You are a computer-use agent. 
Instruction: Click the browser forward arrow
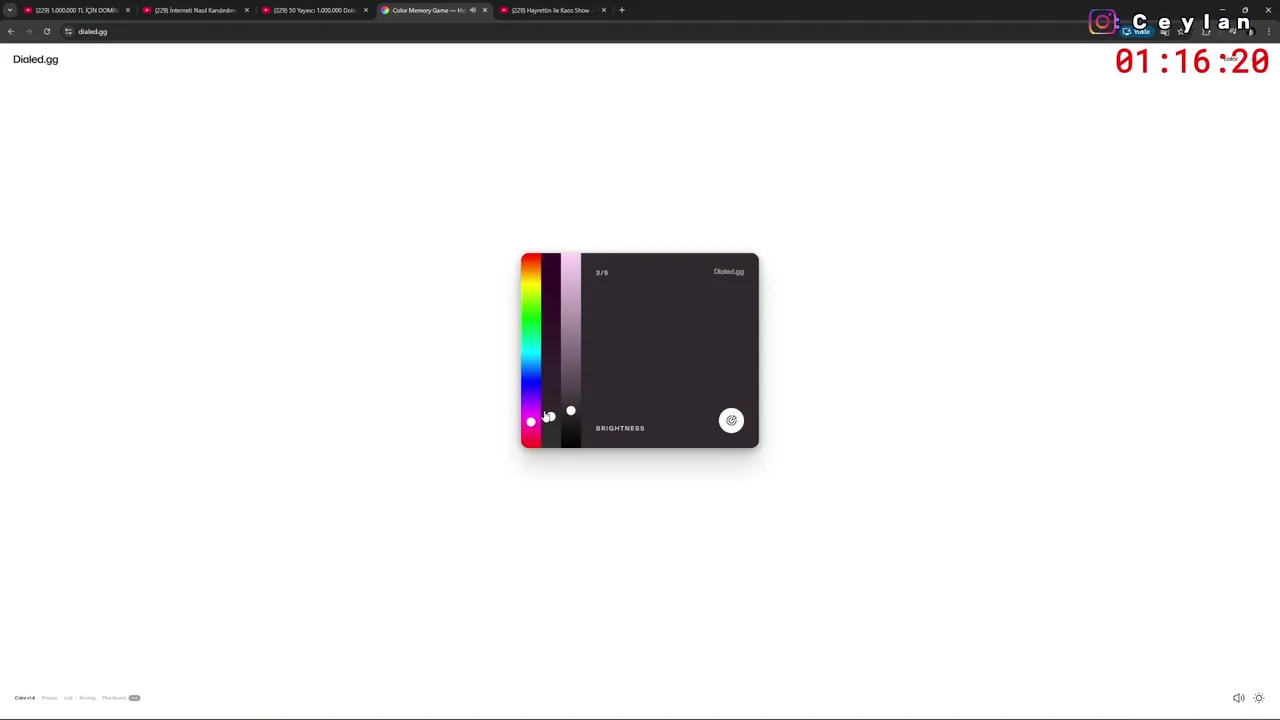[29, 31]
